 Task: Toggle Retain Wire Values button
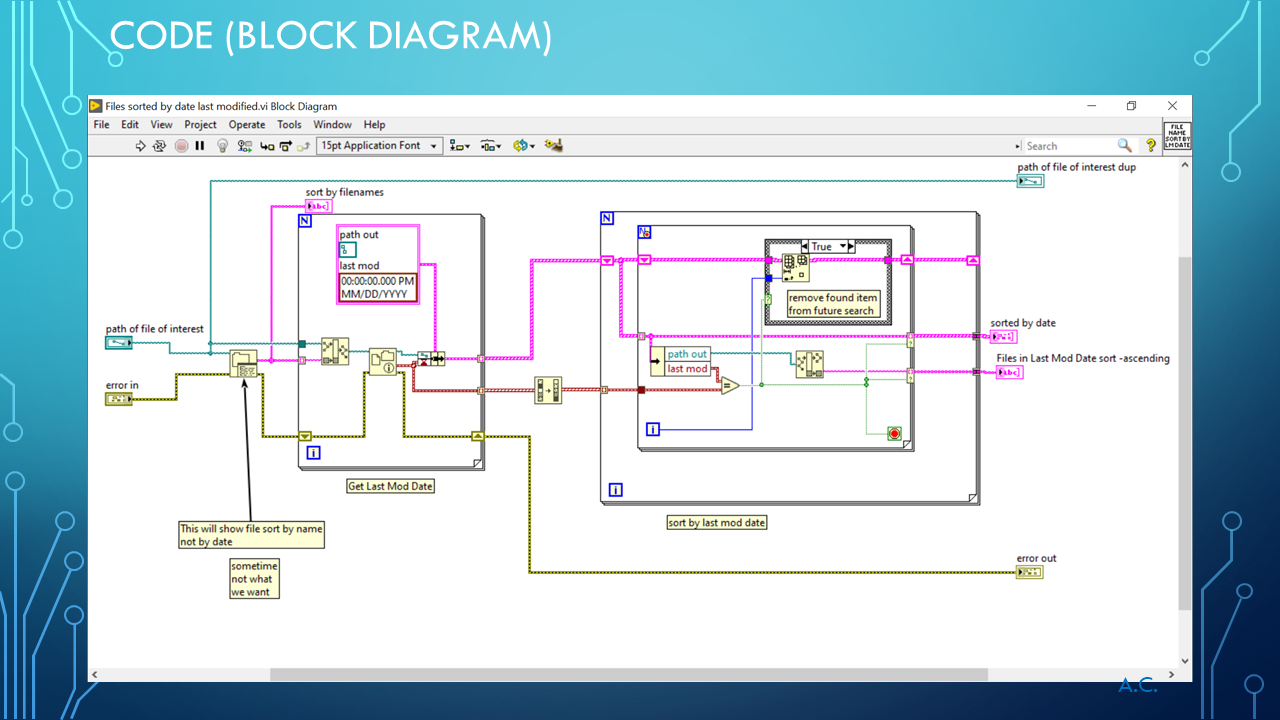click(245, 146)
